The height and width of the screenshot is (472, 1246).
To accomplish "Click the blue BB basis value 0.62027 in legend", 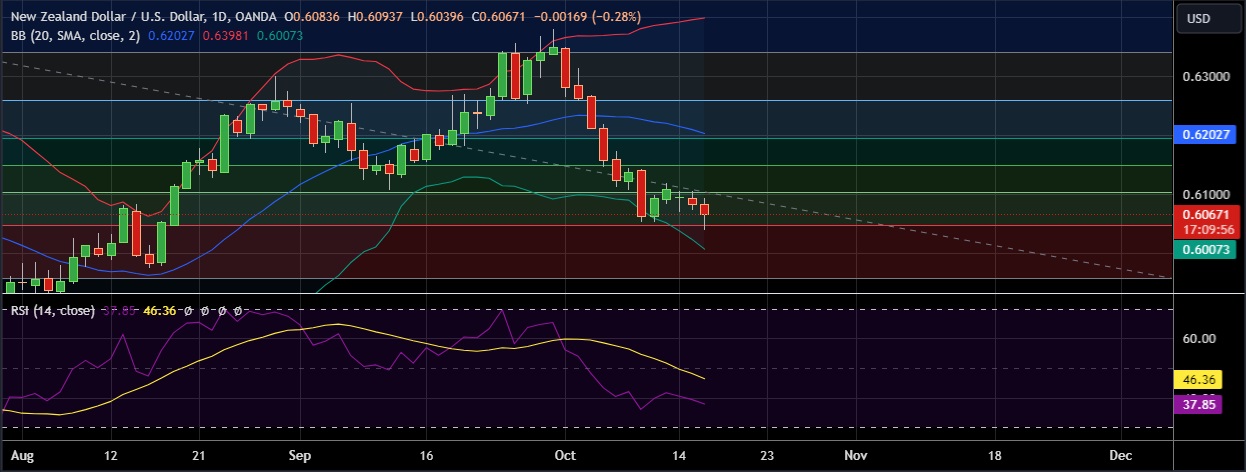I will pos(169,35).
